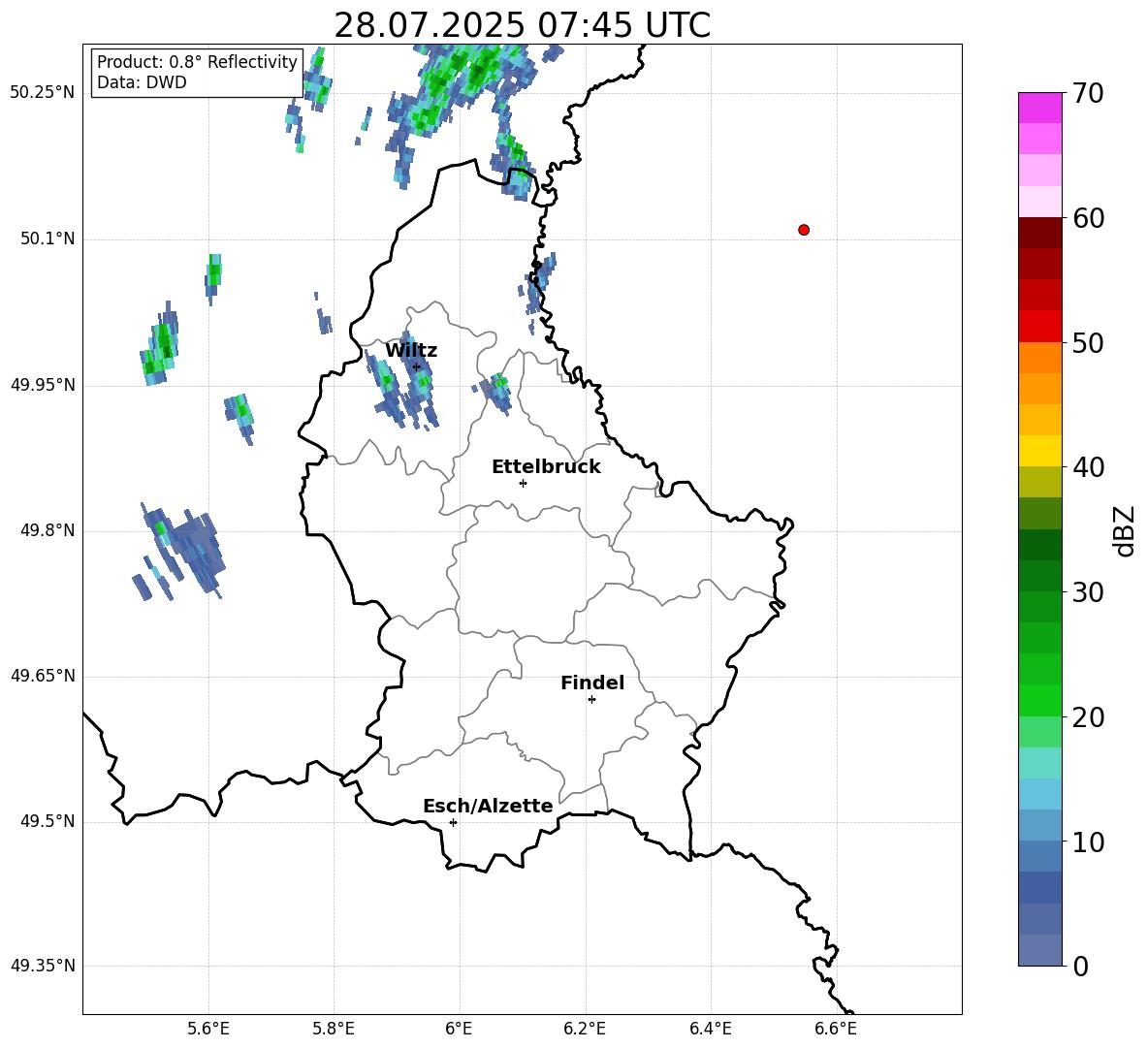Click the Product: 0.8° Reflectivity text
The height and width of the screenshot is (1048, 1148).
197,62
